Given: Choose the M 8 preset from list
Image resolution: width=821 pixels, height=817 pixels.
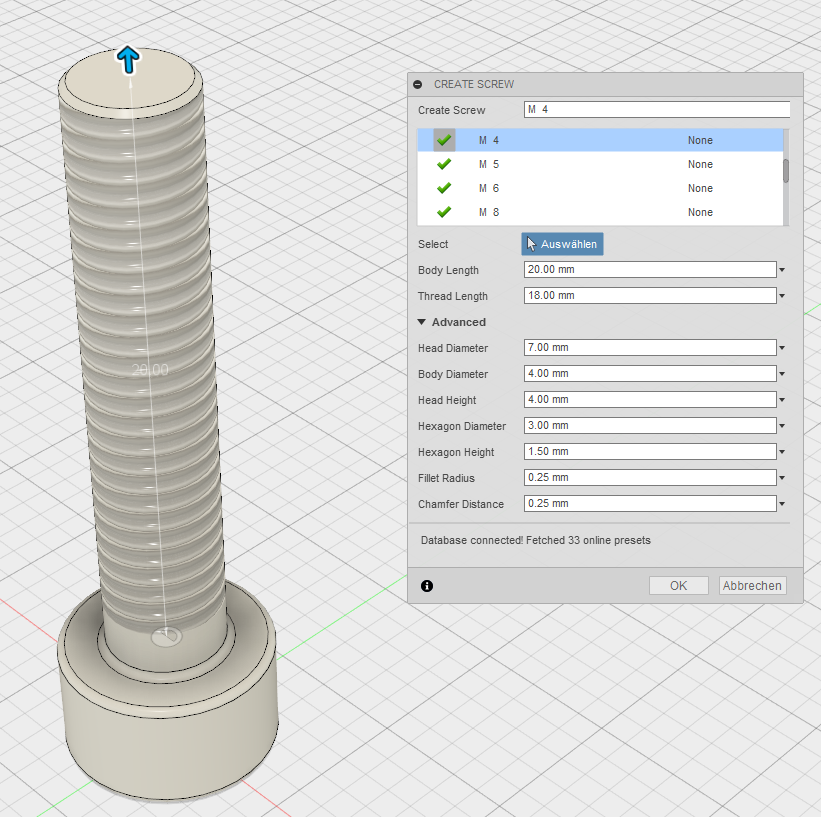Looking at the screenshot, I should tap(598, 212).
